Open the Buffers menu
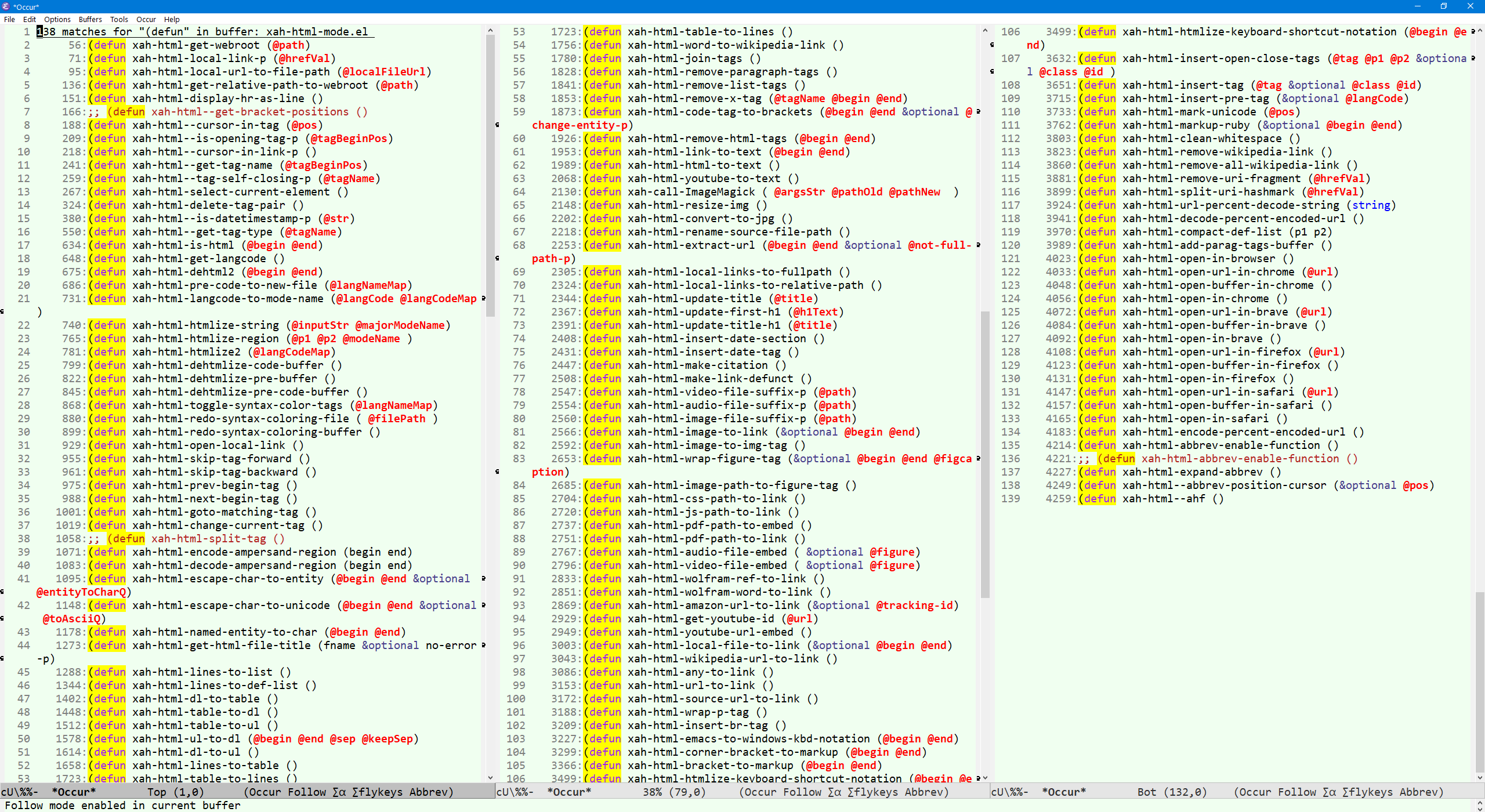This screenshot has width=1485, height=812. click(90, 19)
